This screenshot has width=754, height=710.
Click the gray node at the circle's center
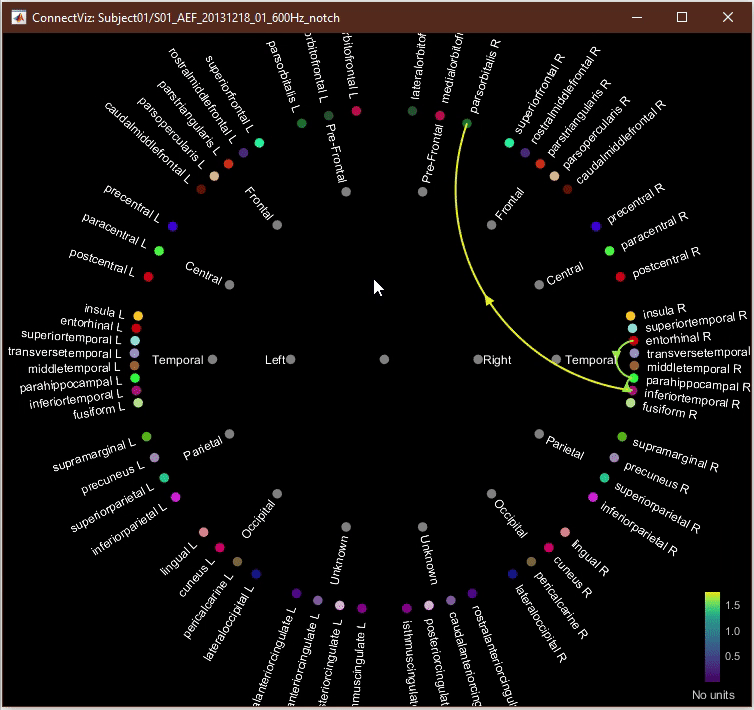pos(385,359)
